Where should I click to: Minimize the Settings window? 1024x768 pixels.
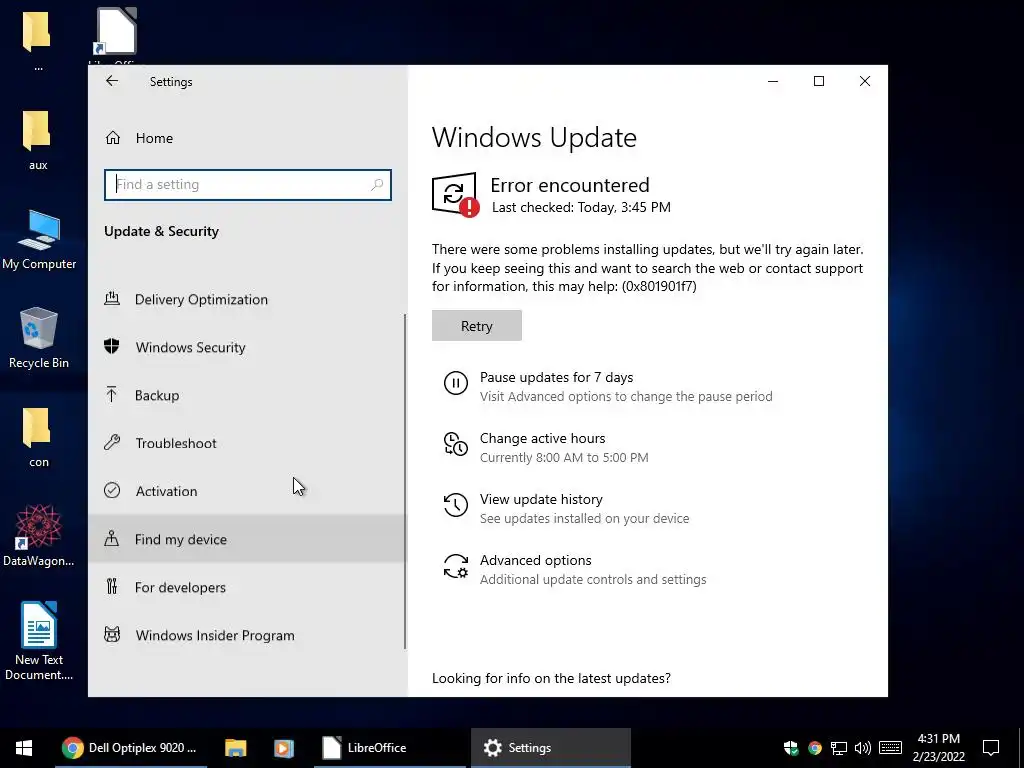point(773,81)
